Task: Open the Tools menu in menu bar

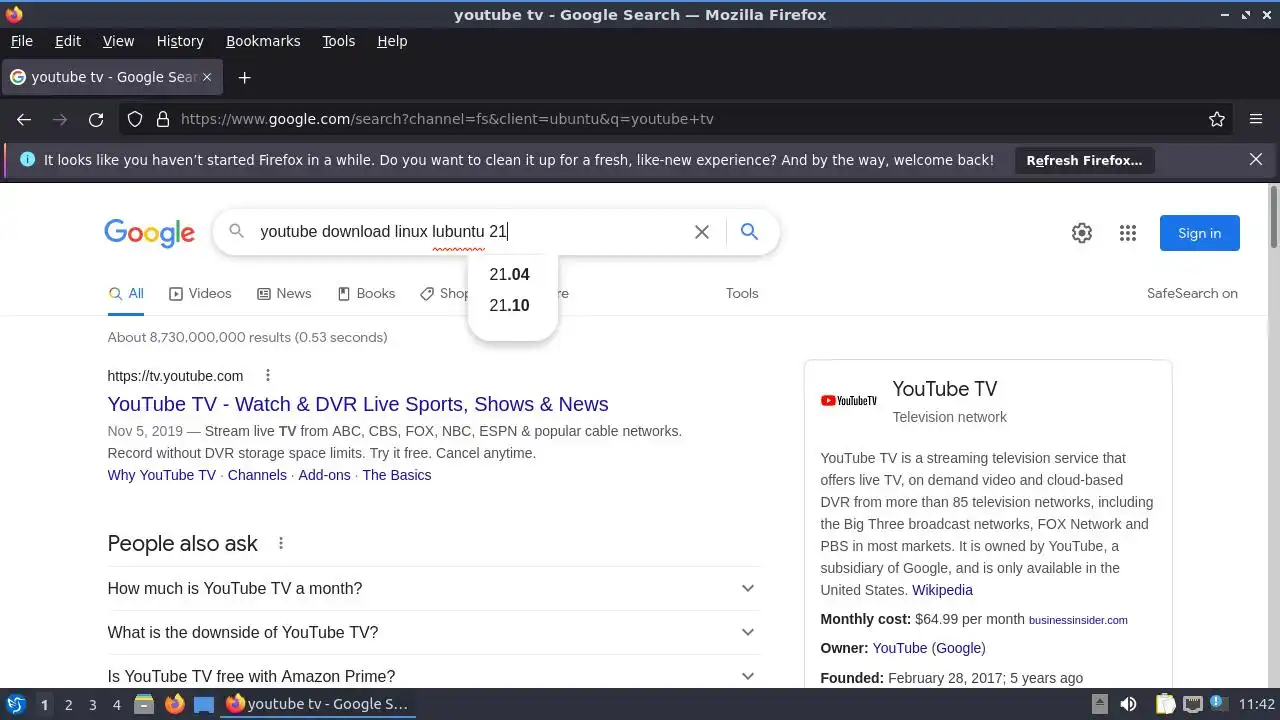Action: [x=338, y=41]
